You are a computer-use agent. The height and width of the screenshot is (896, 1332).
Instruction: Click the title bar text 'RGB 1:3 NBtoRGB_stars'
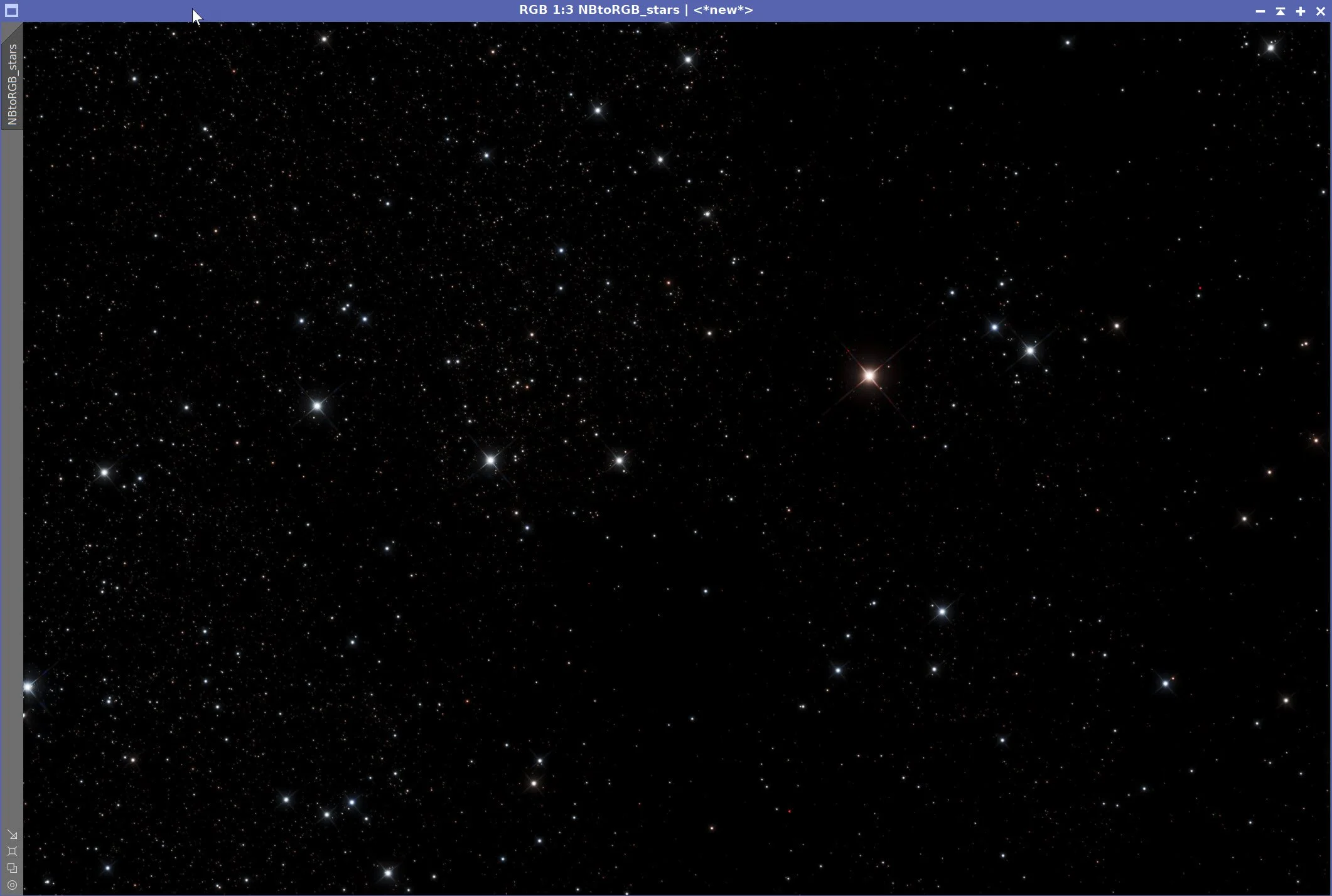pyautogui.click(x=598, y=10)
